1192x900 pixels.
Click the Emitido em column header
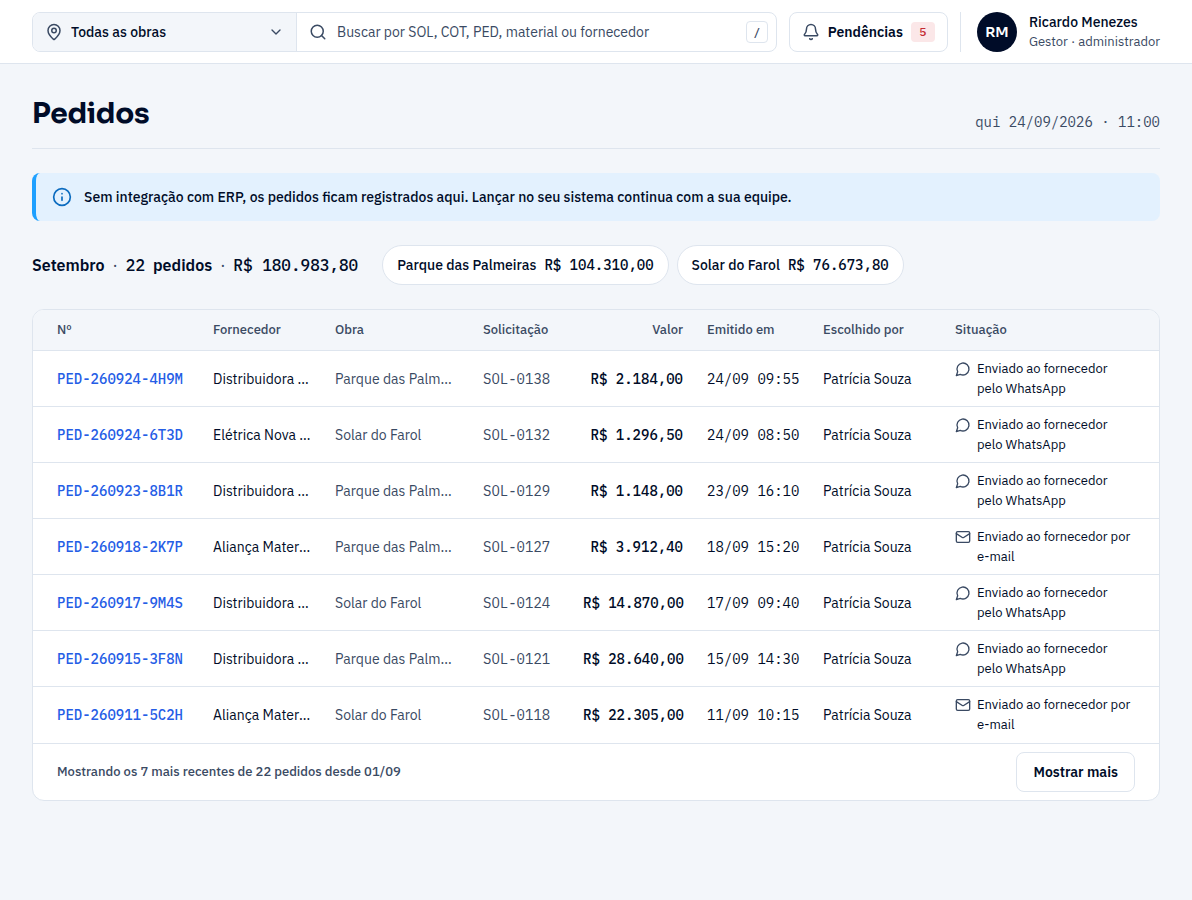pyautogui.click(x=740, y=330)
